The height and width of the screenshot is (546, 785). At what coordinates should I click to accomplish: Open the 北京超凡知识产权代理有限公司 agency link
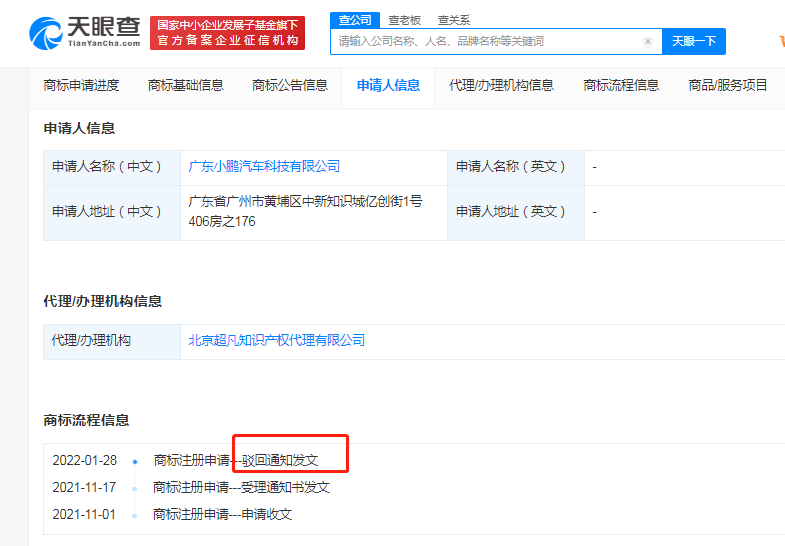276,341
